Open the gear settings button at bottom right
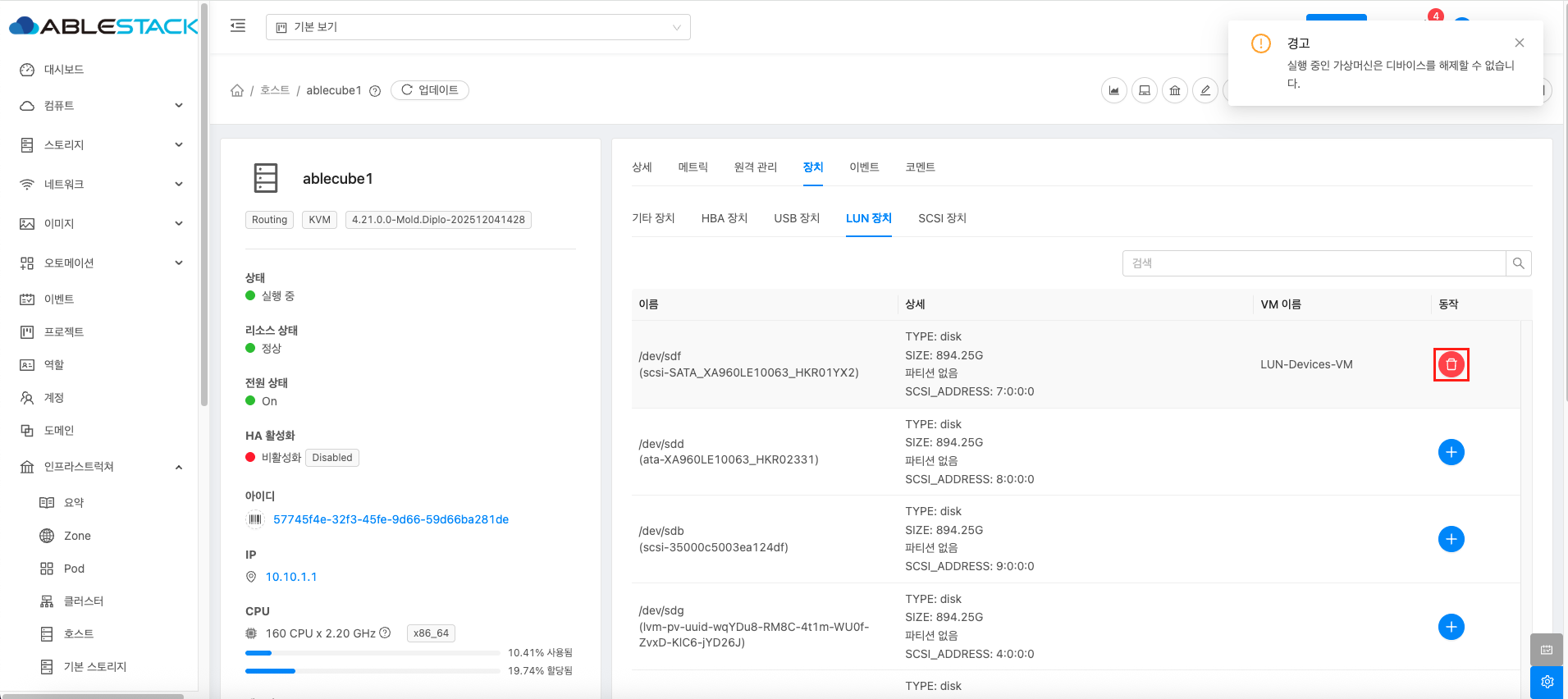This screenshot has width=1568, height=699. 1547,682
